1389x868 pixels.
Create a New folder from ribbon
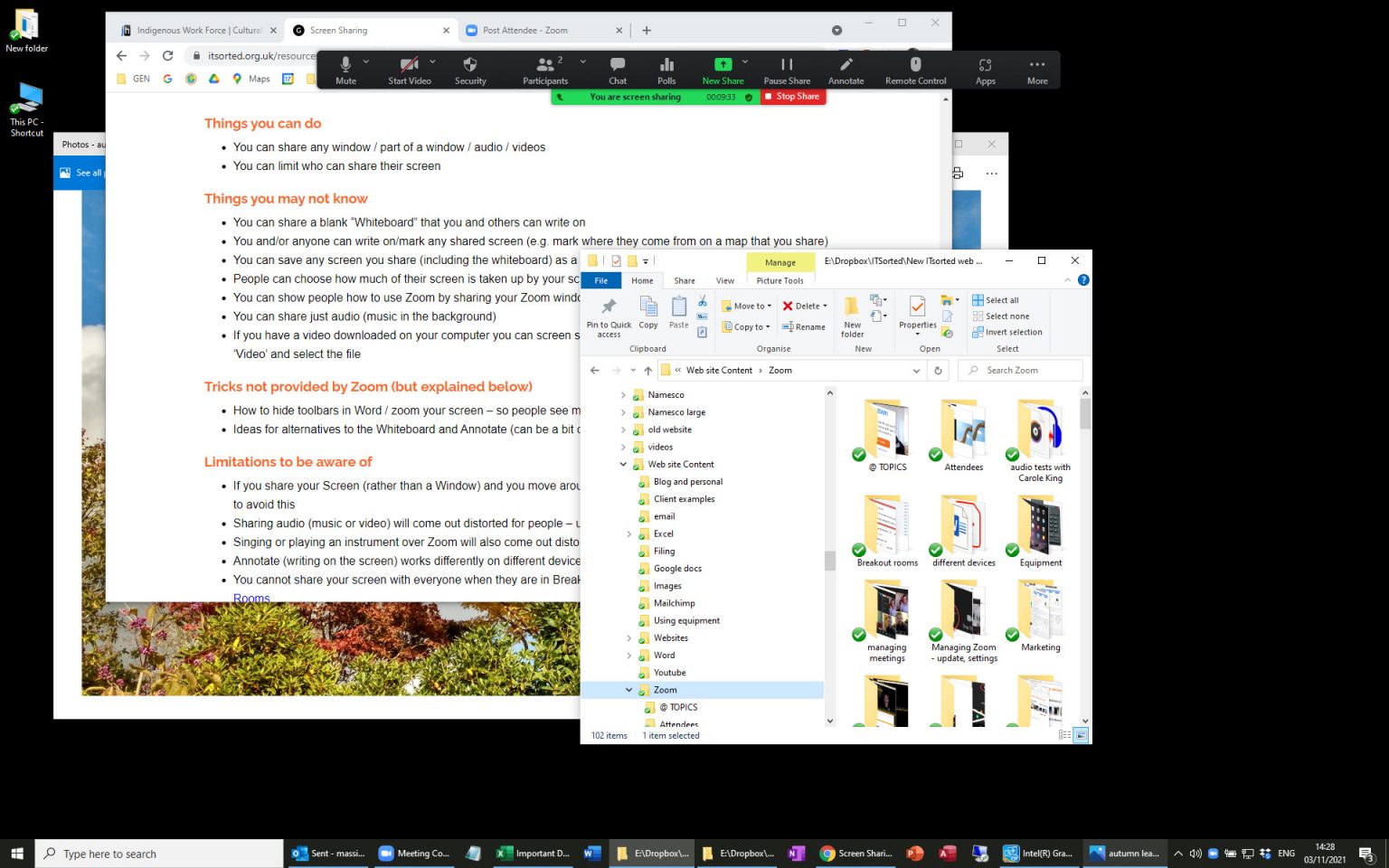(852, 316)
